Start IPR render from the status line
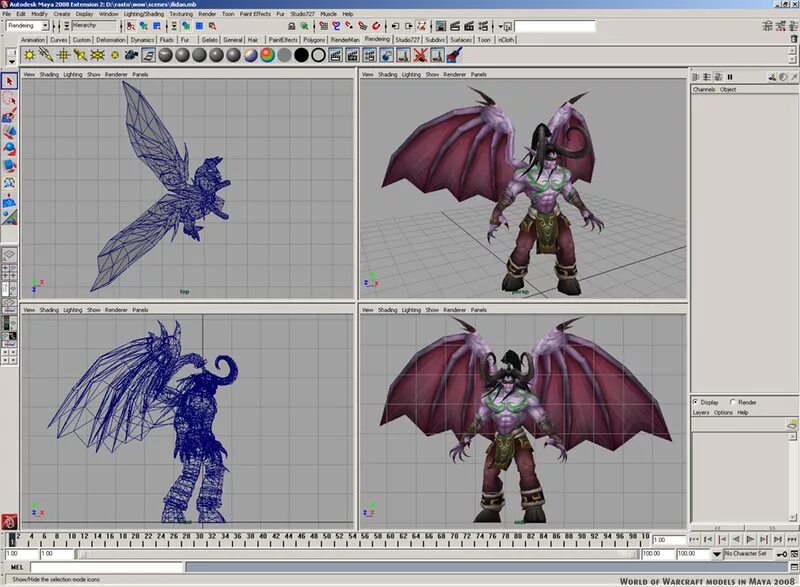800x587 pixels. (x=469, y=26)
